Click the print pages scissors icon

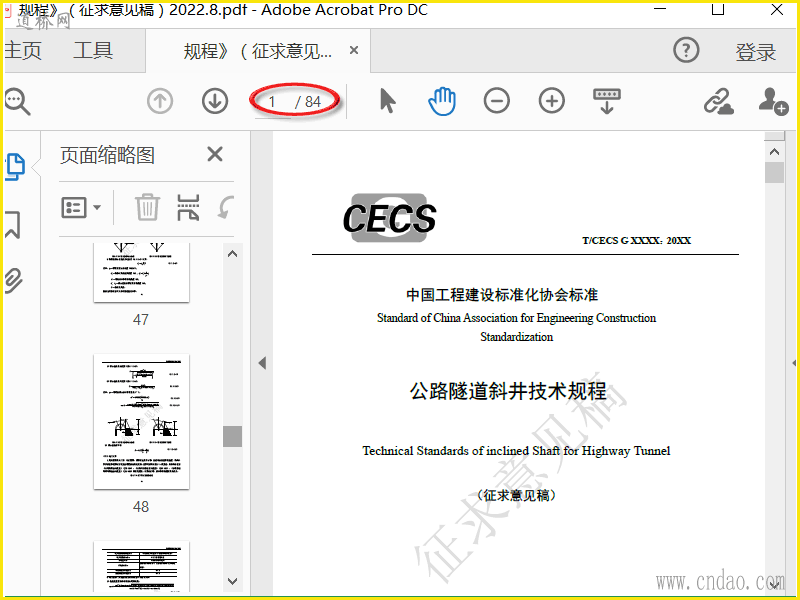(188, 207)
